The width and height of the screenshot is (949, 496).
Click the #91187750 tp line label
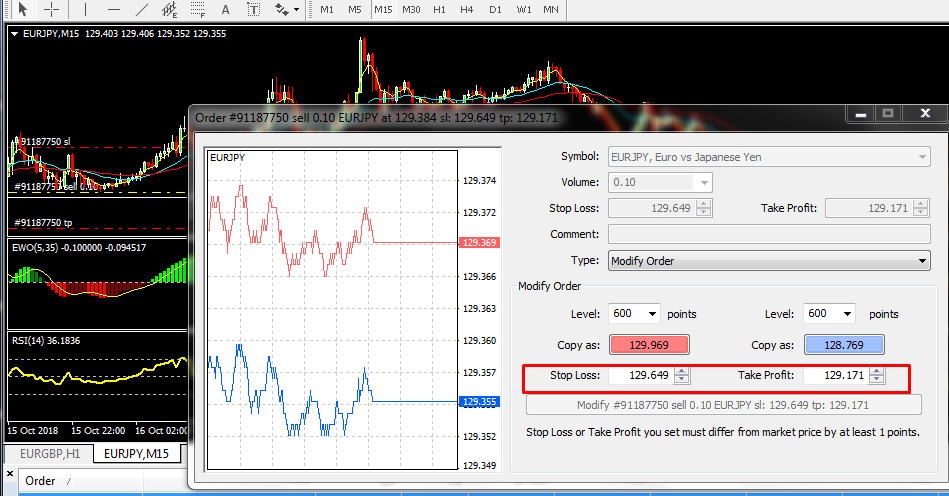pyautogui.click(x=43, y=223)
